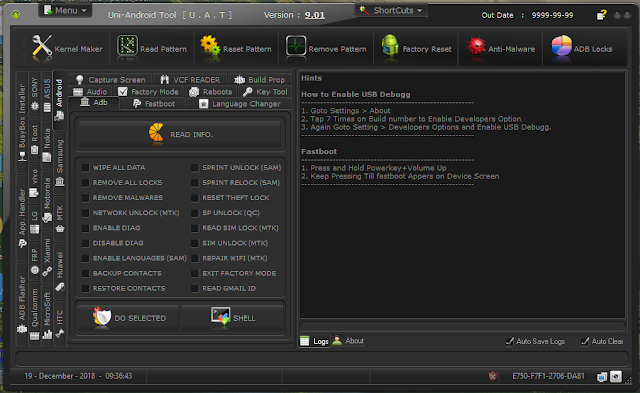Click the Reset Pattern gears icon
Viewport: 640px width, 393px height.
click(210, 45)
